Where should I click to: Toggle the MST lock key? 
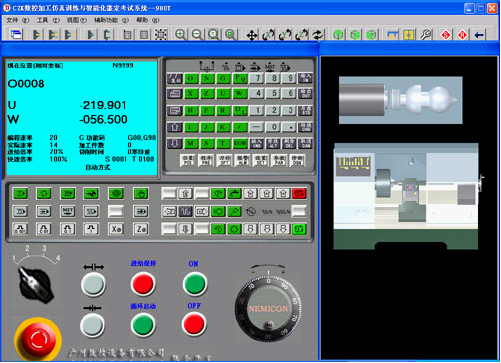68,211
